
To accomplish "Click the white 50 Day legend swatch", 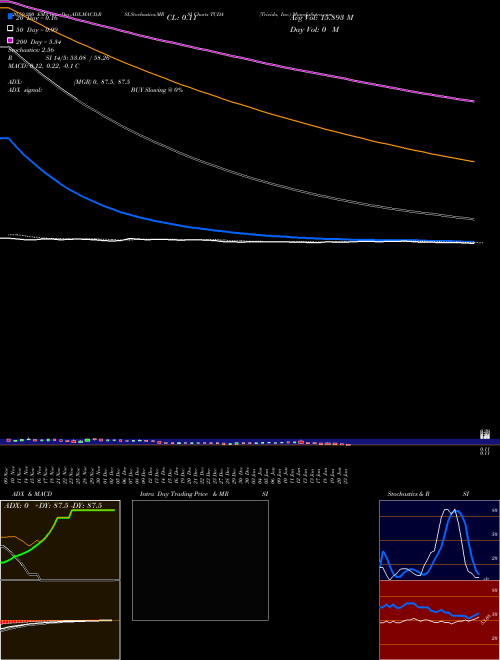I will pyautogui.click(x=10, y=29).
